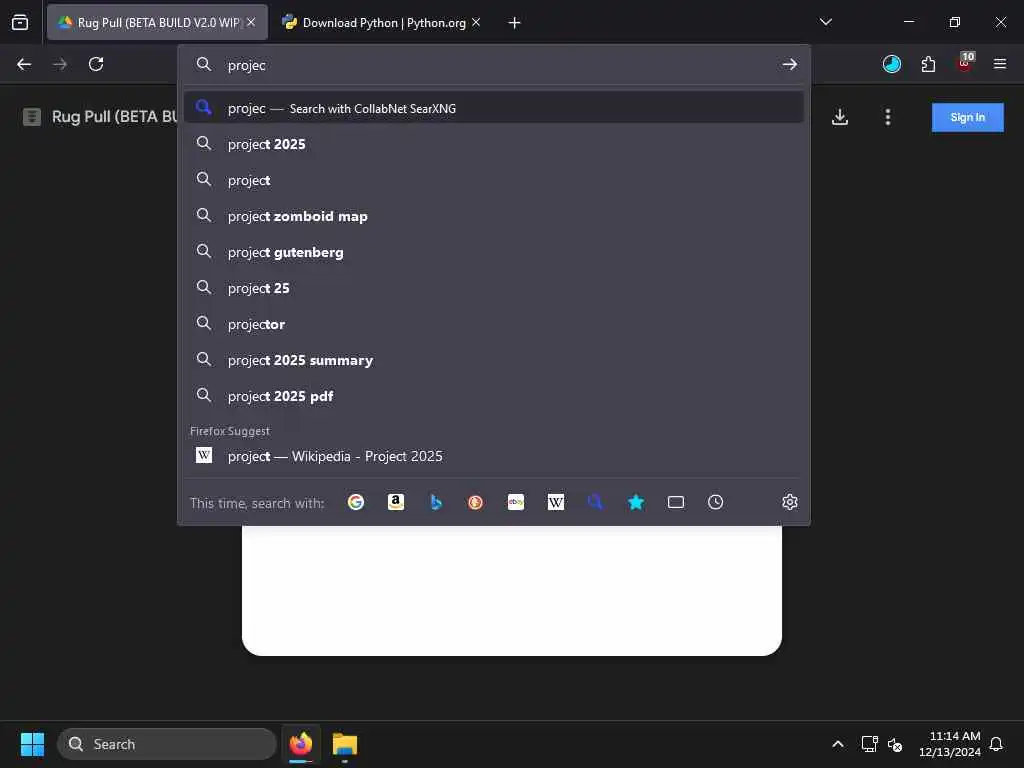Screen dimensions: 1024x768
Task: Open the Firefox extensions puzzle icon
Action: 928,64
